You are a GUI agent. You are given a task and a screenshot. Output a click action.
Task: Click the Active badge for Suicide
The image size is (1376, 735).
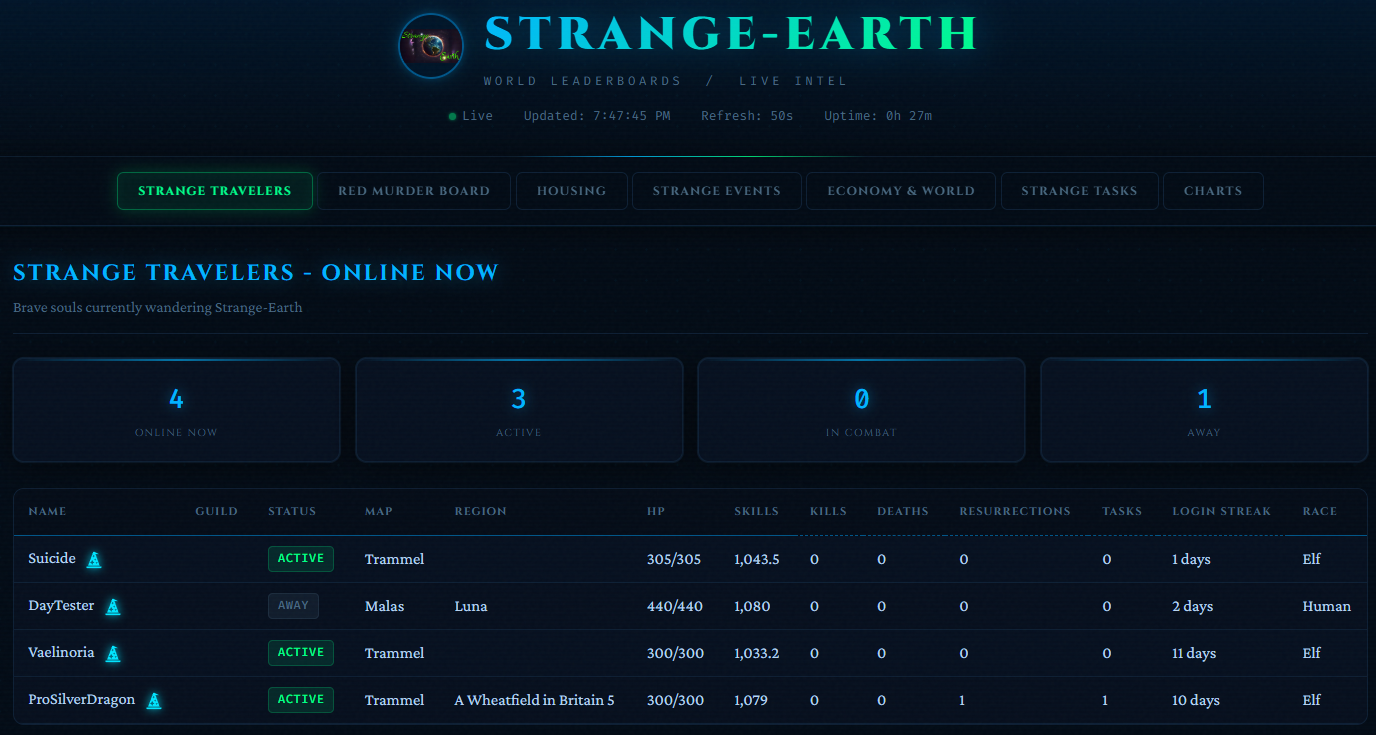click(300, 559)
